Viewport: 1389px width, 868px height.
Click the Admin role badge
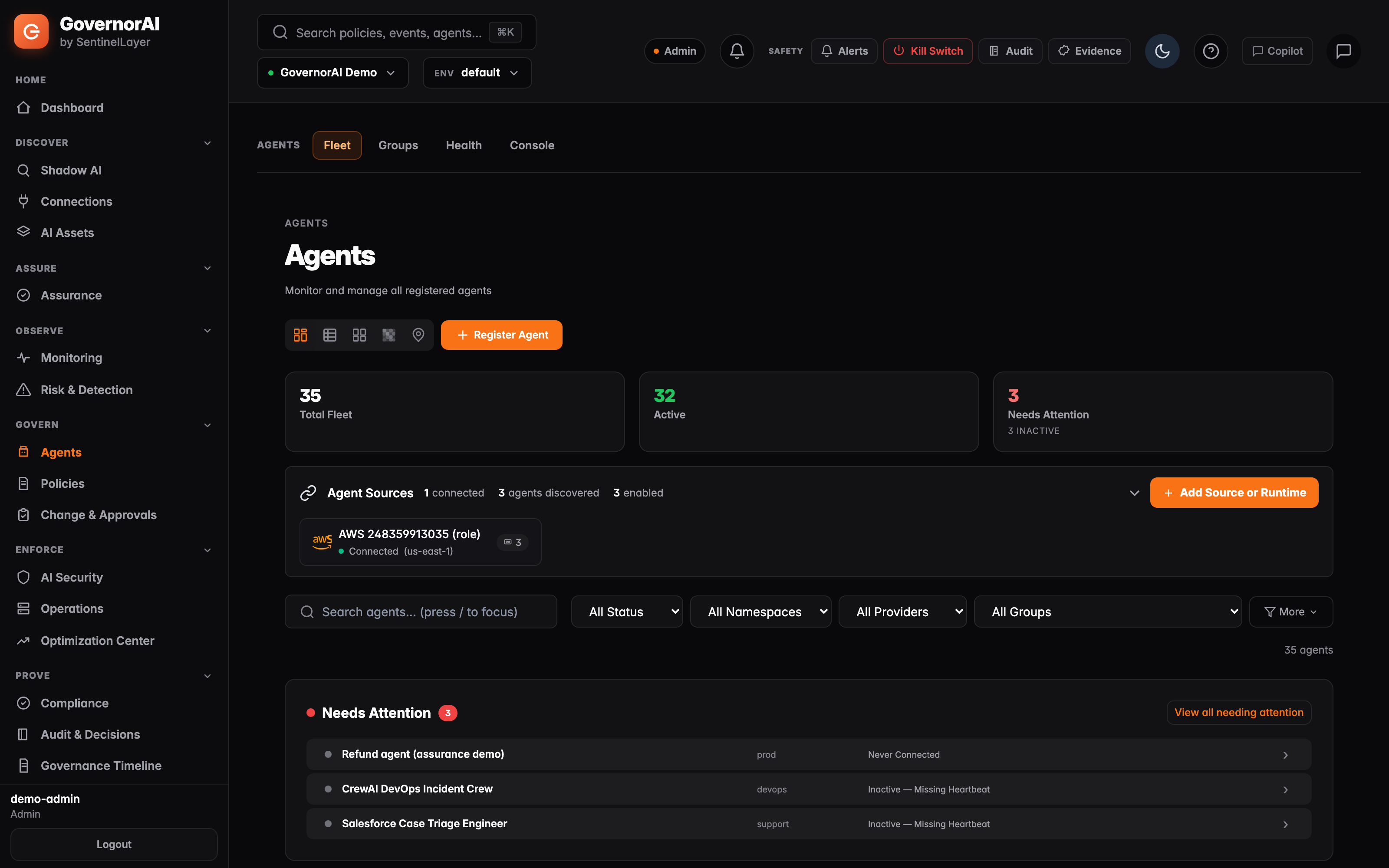675,51
